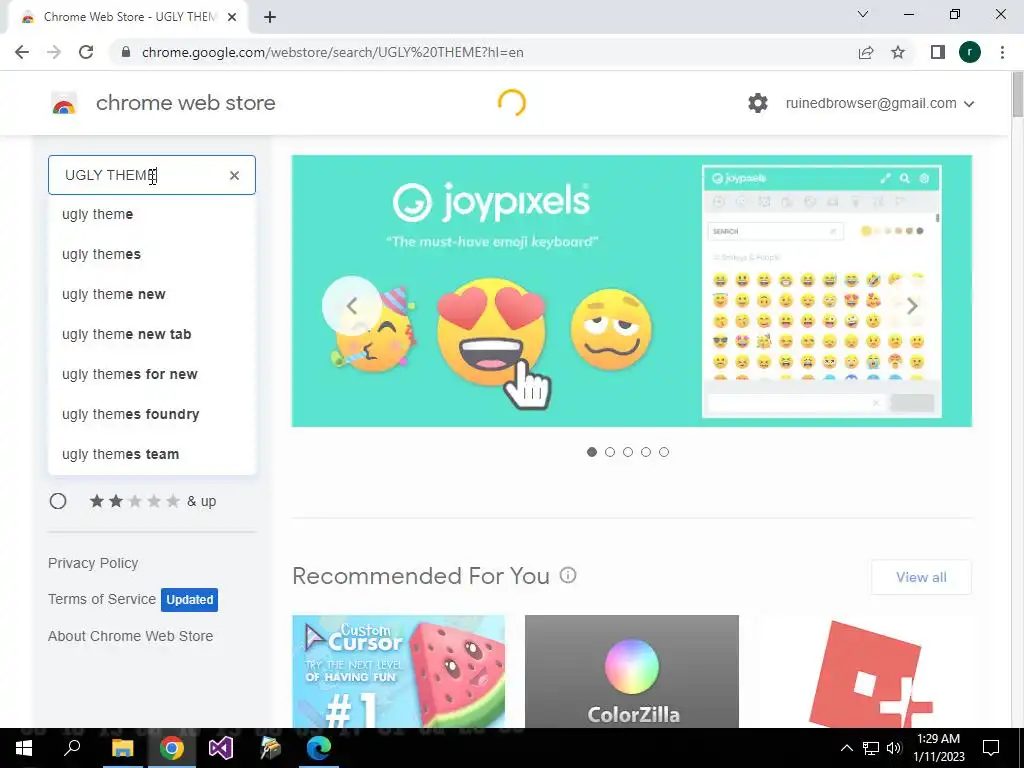Open the volume tray icon
This screenshot has height=768, width=1024.
[x=894, y=748]
